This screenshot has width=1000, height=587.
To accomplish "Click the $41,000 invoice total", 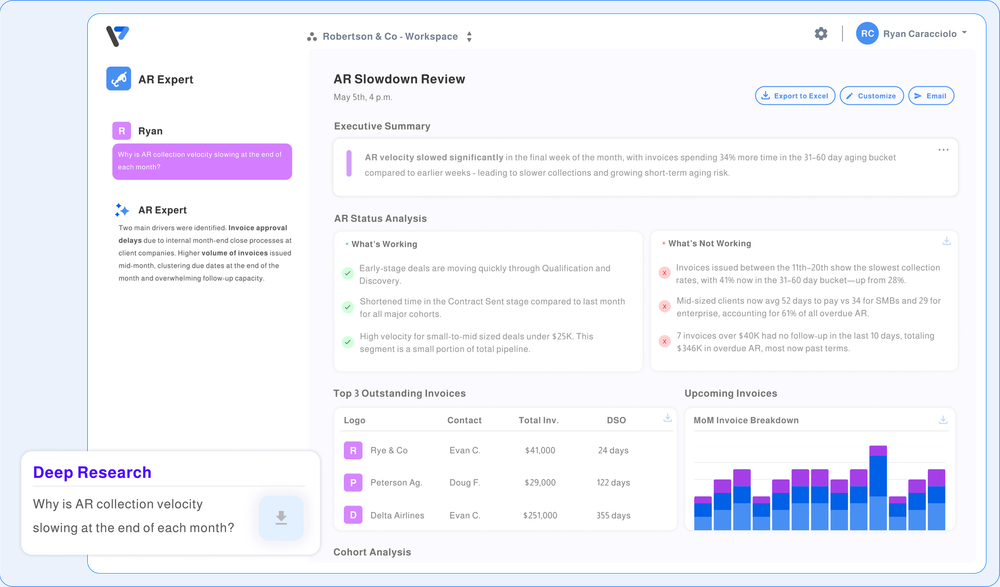I will click(x=540, y=450).
